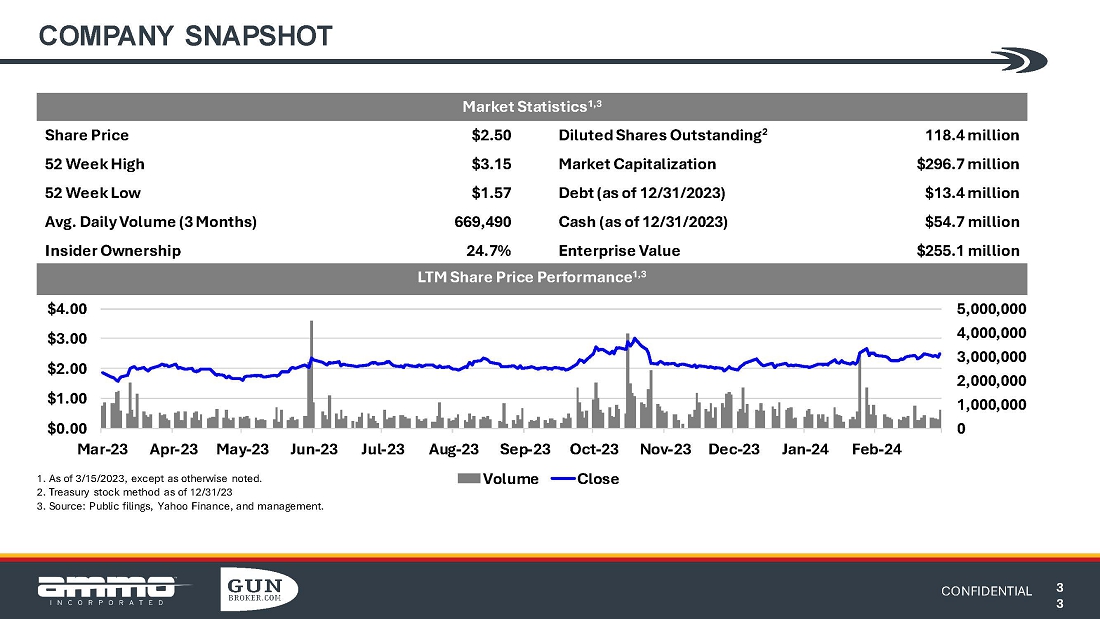Click the Oct-23 x-axis label
The width and height of the screenshot is (1100, 619).
coord(594,449)
